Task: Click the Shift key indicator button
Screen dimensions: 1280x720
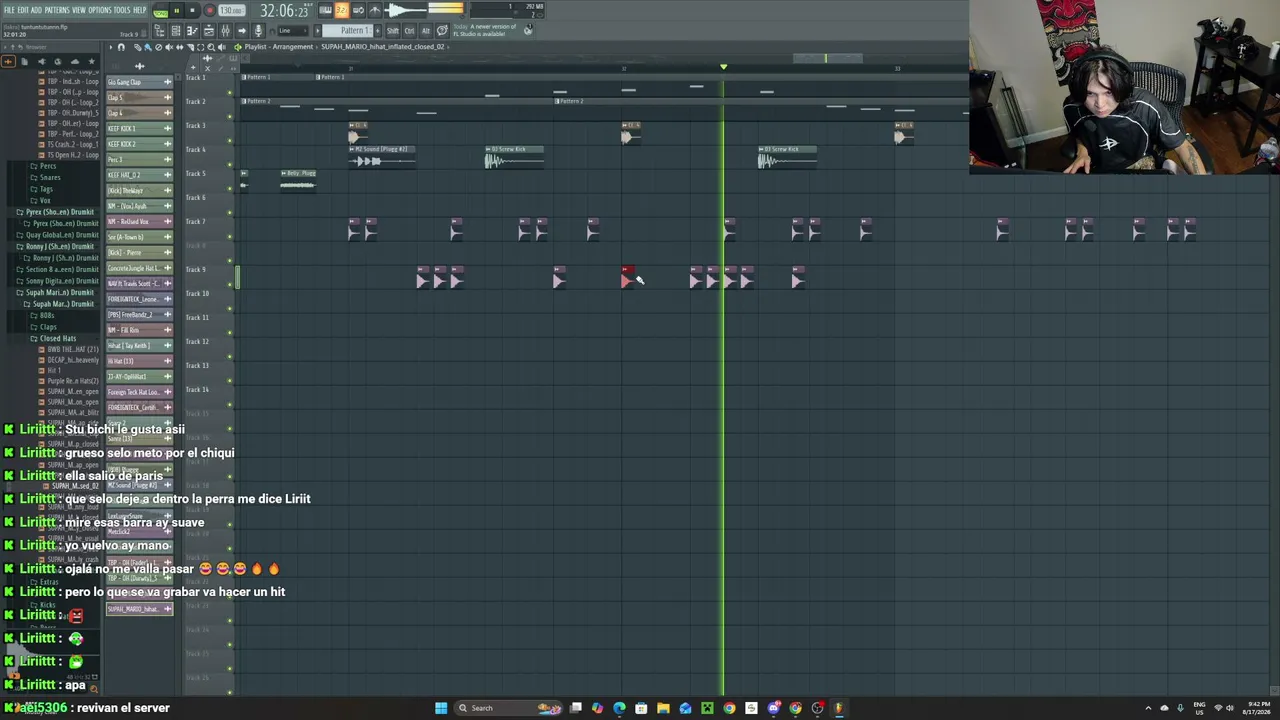Action: [x=393, y=31]
